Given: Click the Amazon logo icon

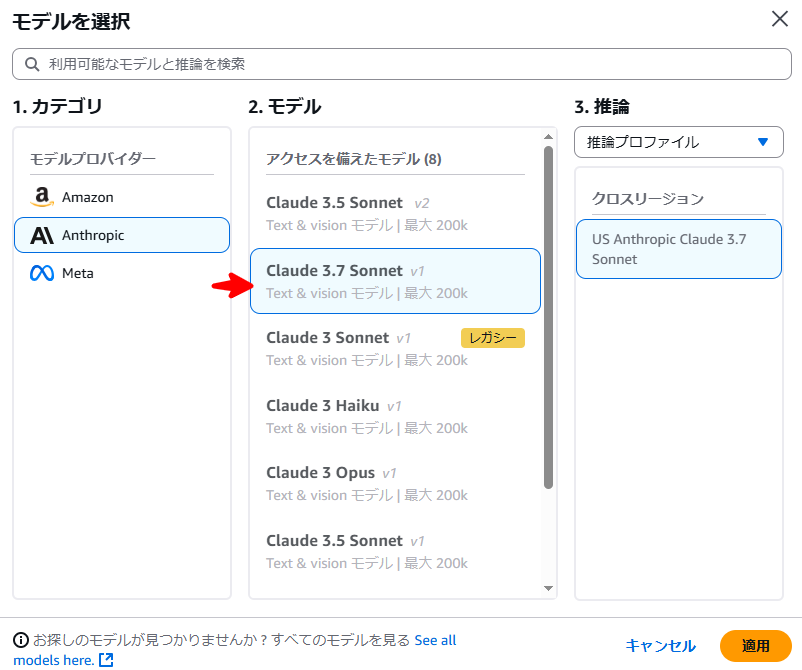Looking at the screenshot, I should point(41,197).
